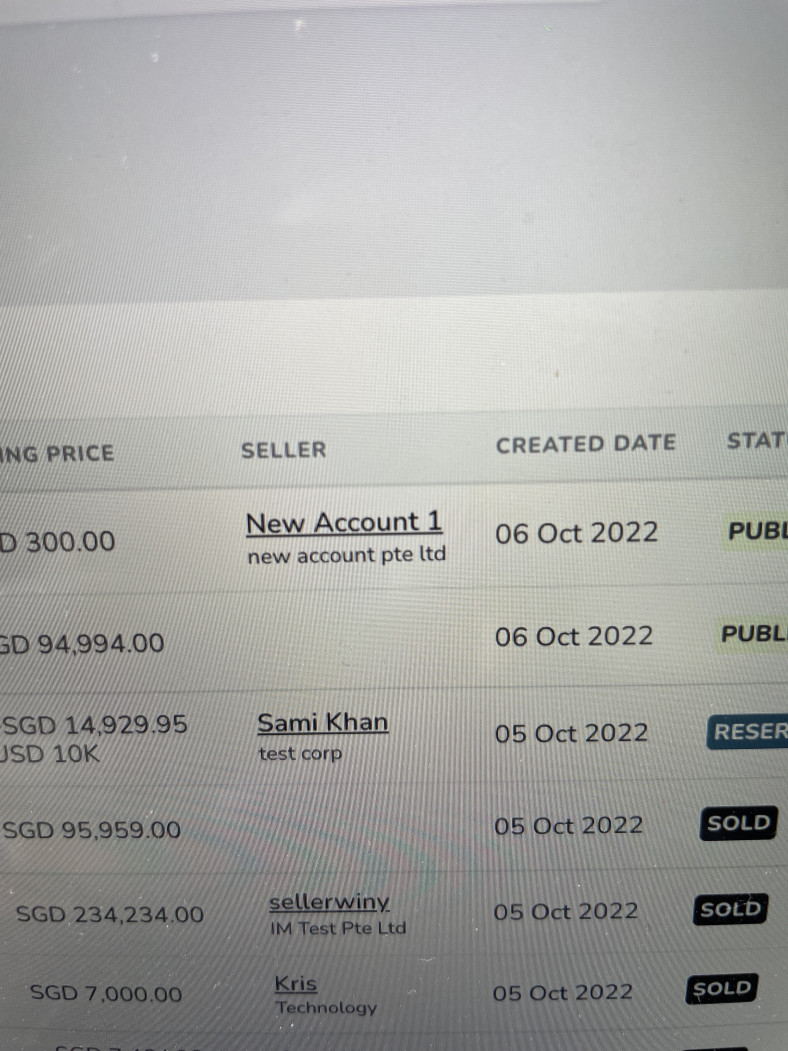Click the blue reserved status badge
Image resolution: width=788 pixels, height=1051 pixels.
749,731
